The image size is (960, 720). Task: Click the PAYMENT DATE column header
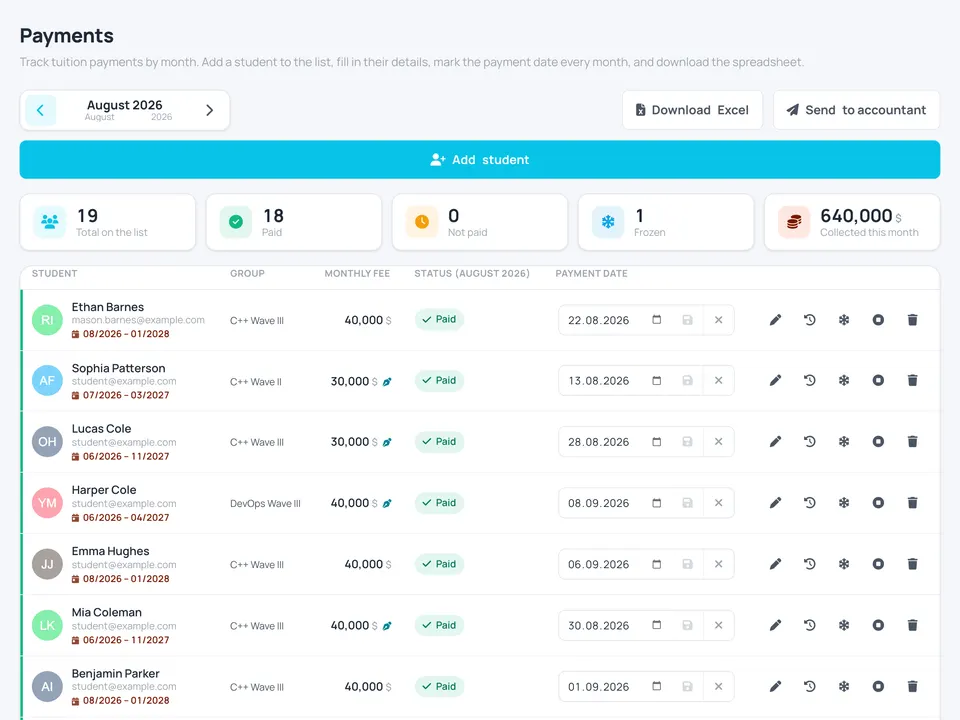pos(591,274)
